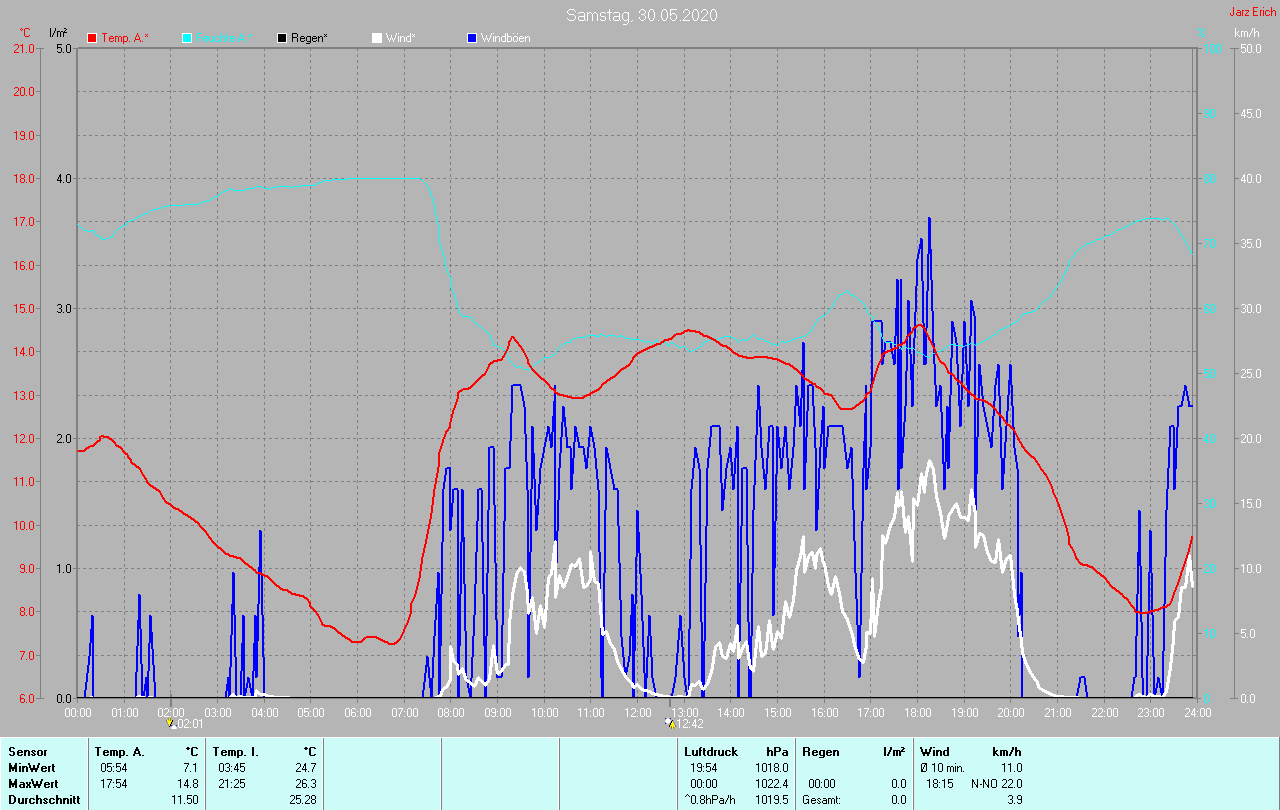Select the indoor maximum value '26.3'

click(306, 784)
